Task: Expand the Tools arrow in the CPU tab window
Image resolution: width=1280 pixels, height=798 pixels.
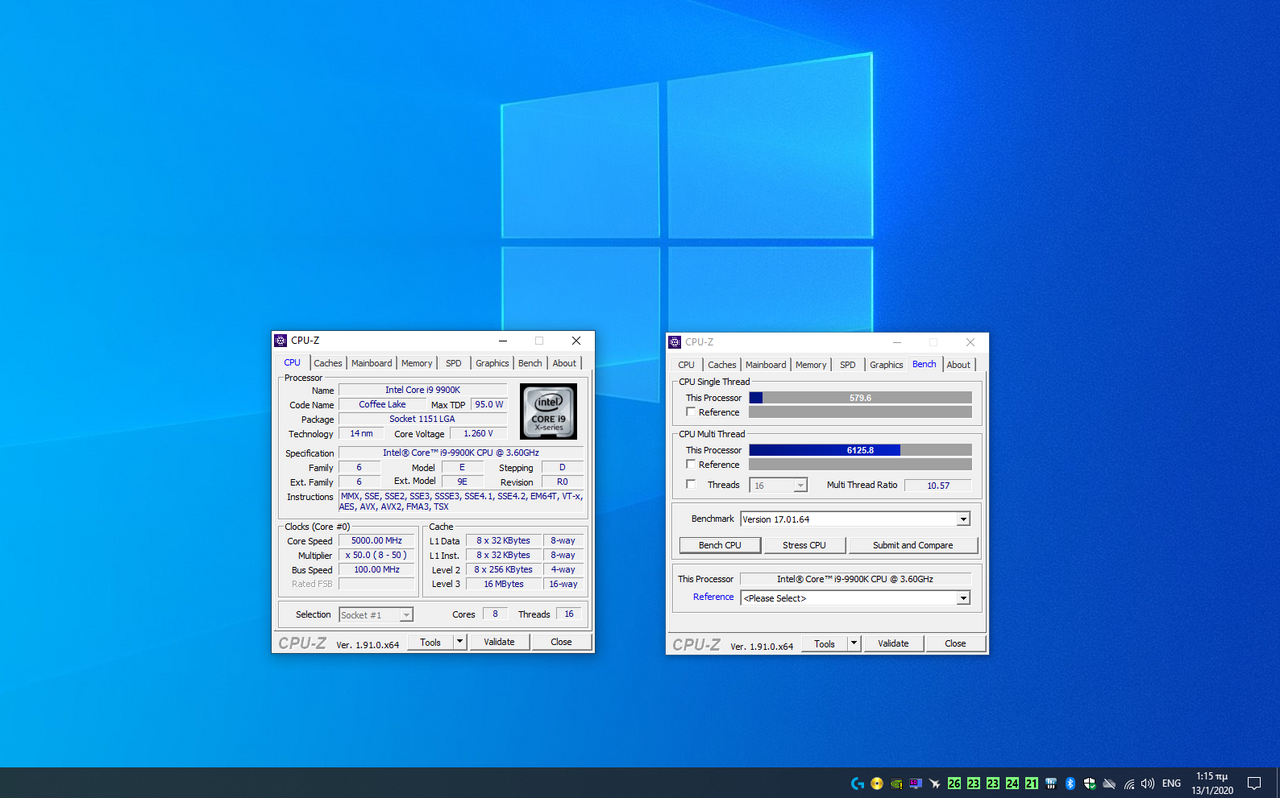Action: [x=459, y=642]
